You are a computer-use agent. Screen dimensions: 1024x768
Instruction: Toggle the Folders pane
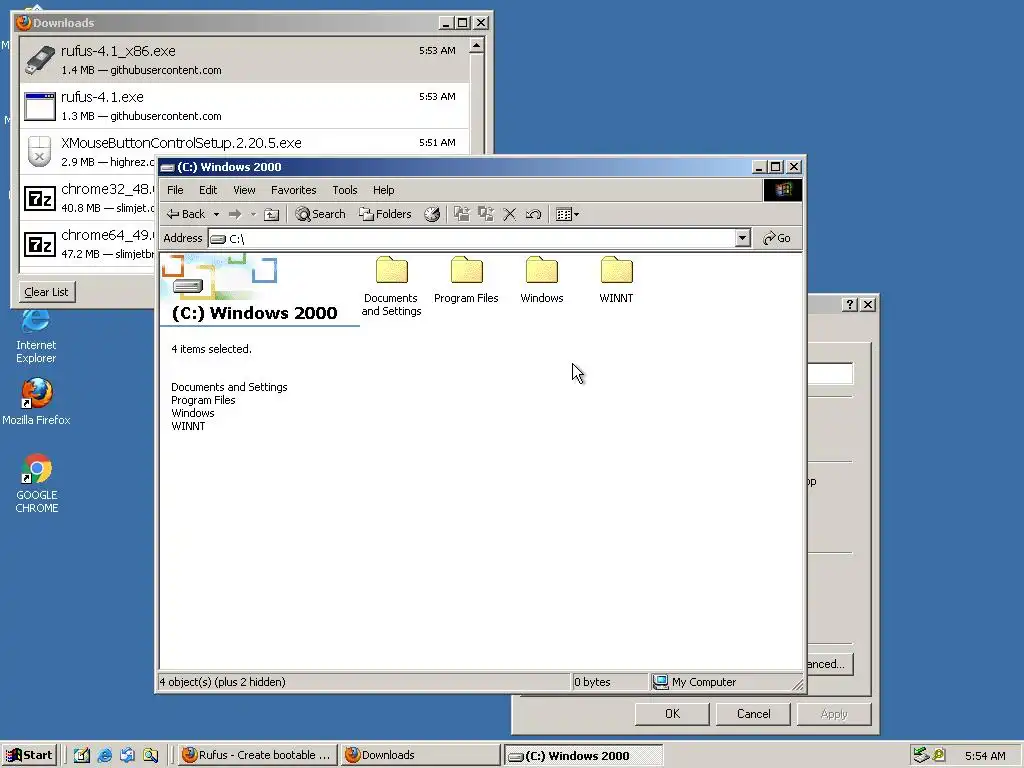coord(385,214)
